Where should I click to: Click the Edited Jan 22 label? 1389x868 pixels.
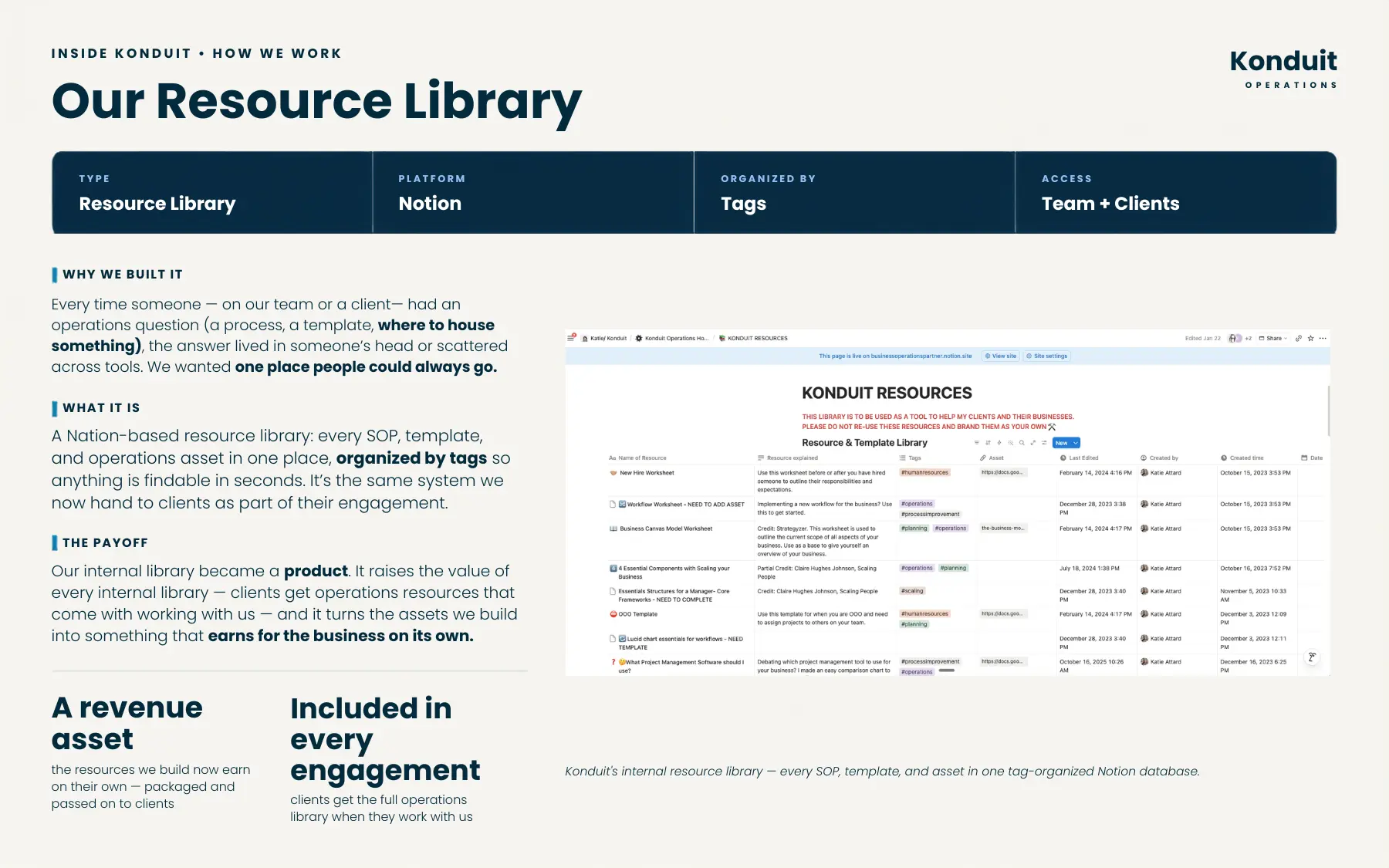(x=1202, y=338)
